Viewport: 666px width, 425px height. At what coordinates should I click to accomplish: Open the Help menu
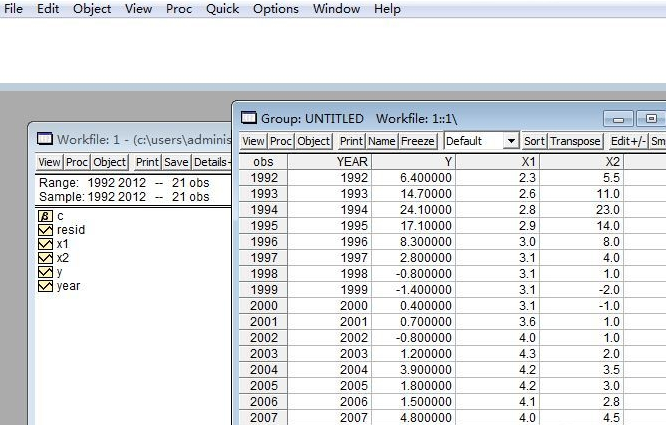point(387,8)
